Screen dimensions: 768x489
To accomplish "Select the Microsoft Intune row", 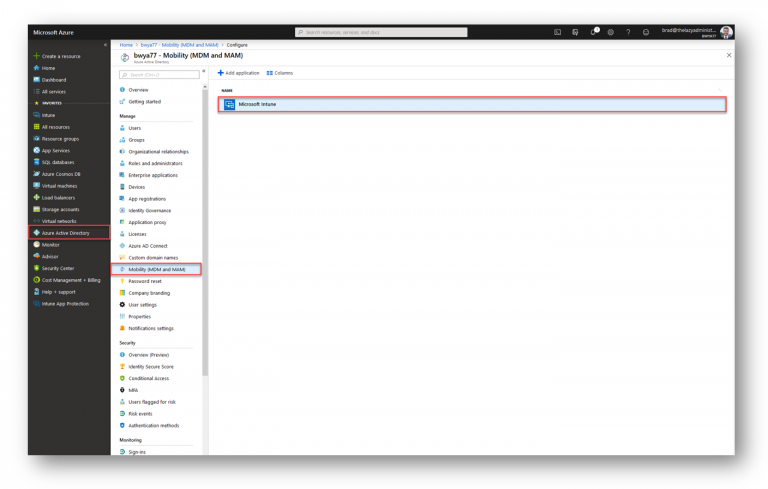I will pos(472,104).
